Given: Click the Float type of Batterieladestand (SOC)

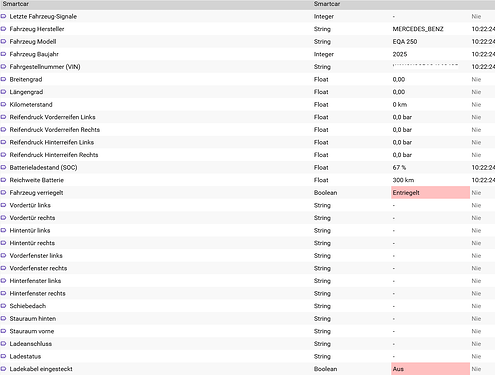Looking at the screenshot, I should pos(321,167).
